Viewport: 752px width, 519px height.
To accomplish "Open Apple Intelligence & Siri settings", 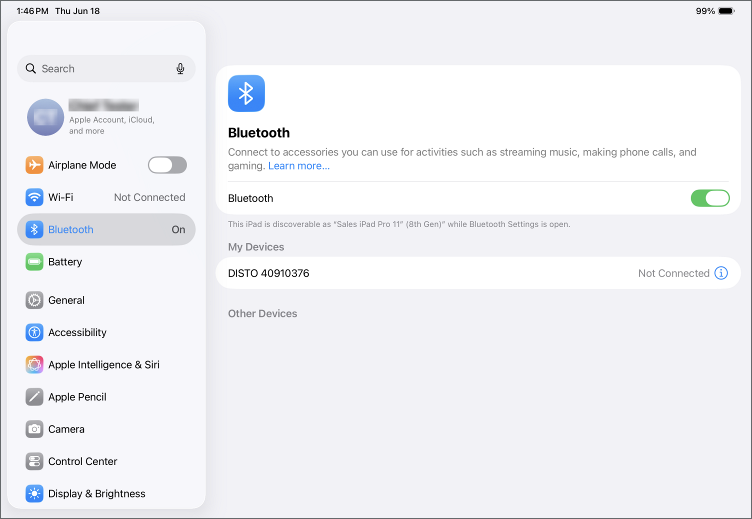I will pos(106,365).
